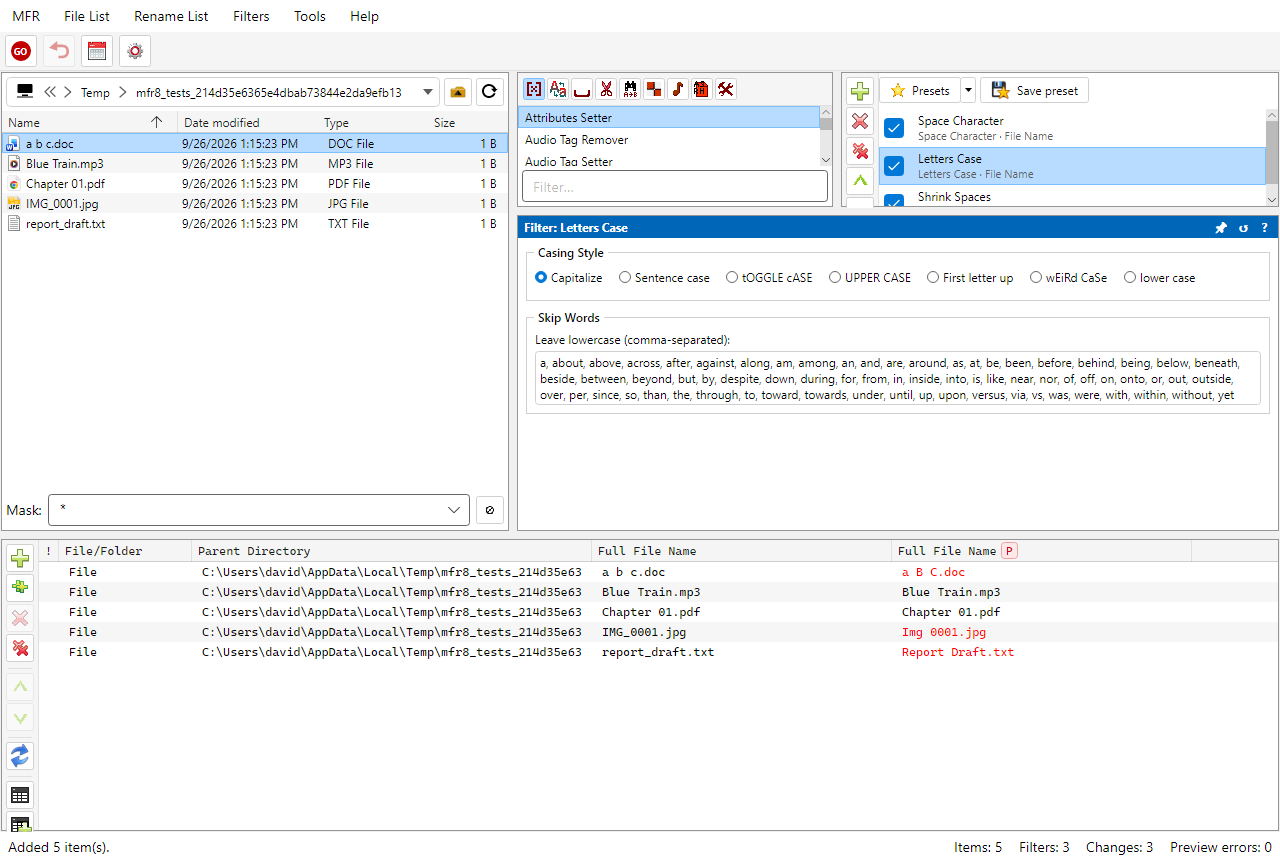Pin the Letters Case filter panel
The image size is (1280, 860).
(x=1221, y=228)
